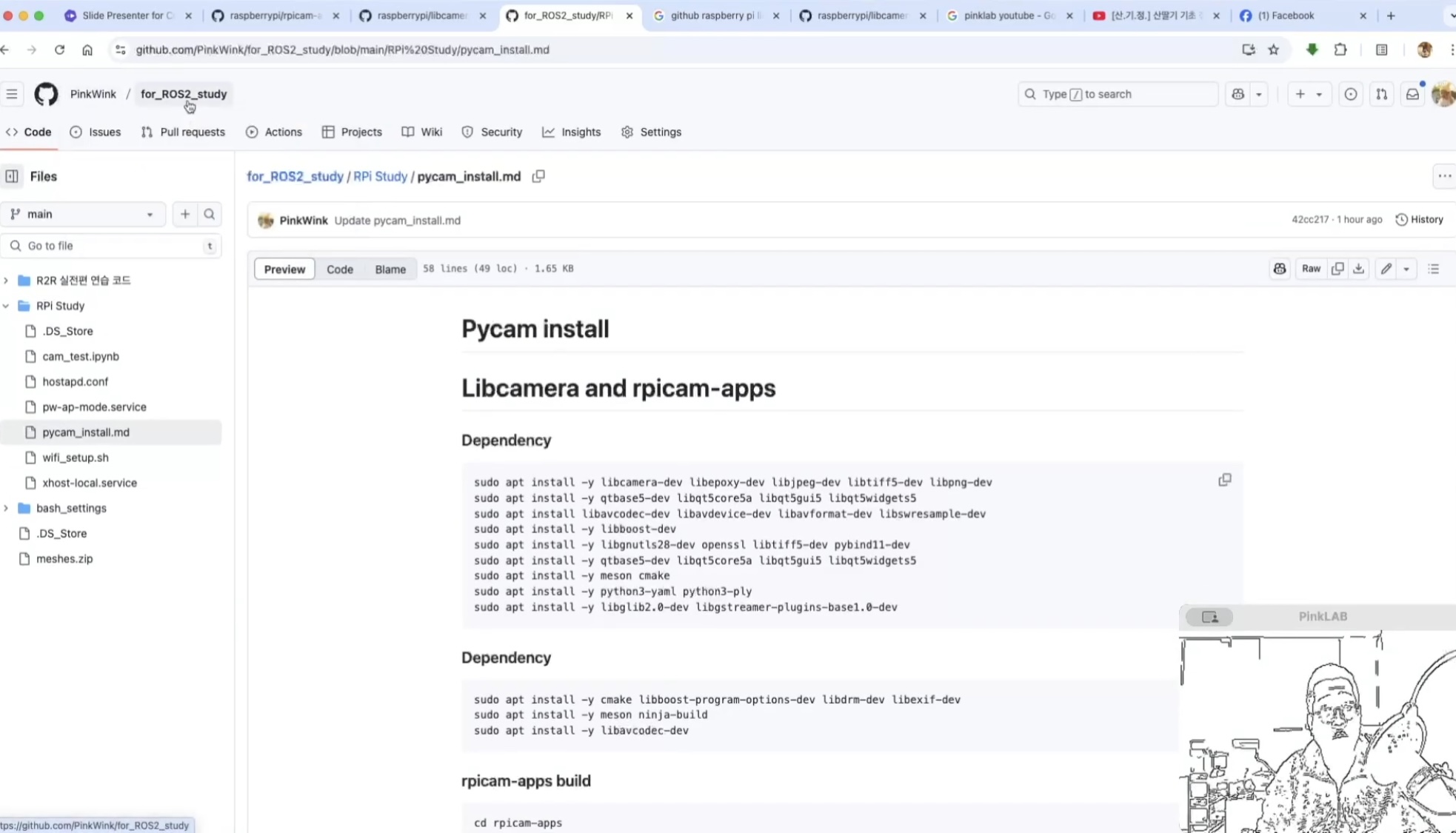
Task: Switch to Code view of the file
Action: [x=340, y=269]
